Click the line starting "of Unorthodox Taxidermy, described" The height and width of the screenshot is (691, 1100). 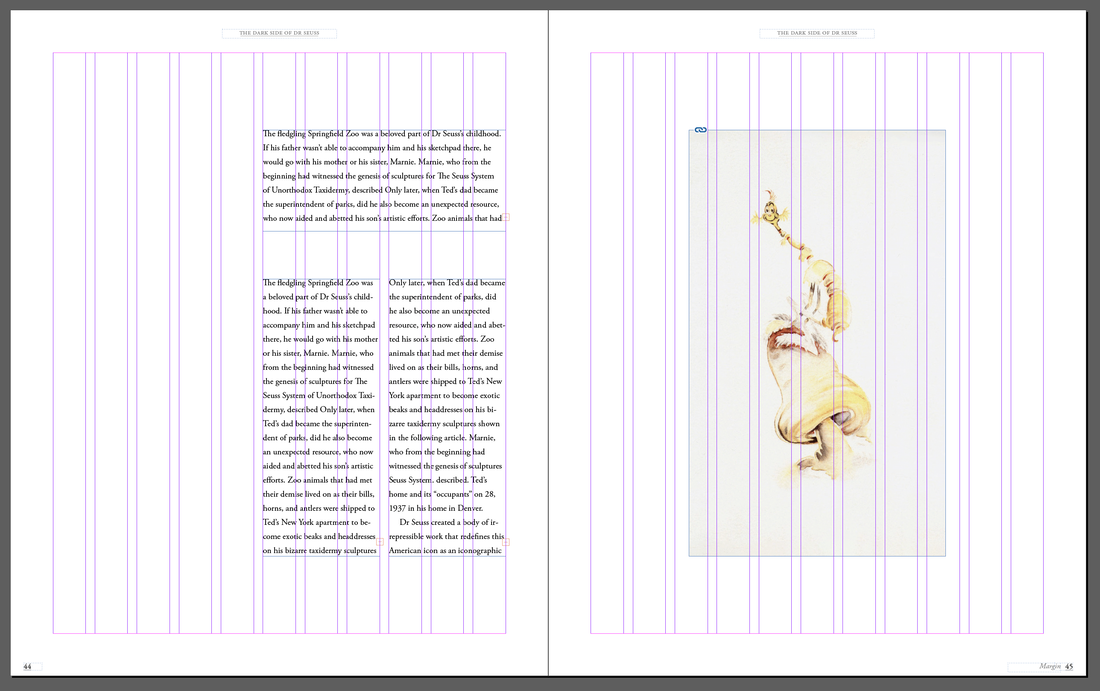[x=380, y=190]
